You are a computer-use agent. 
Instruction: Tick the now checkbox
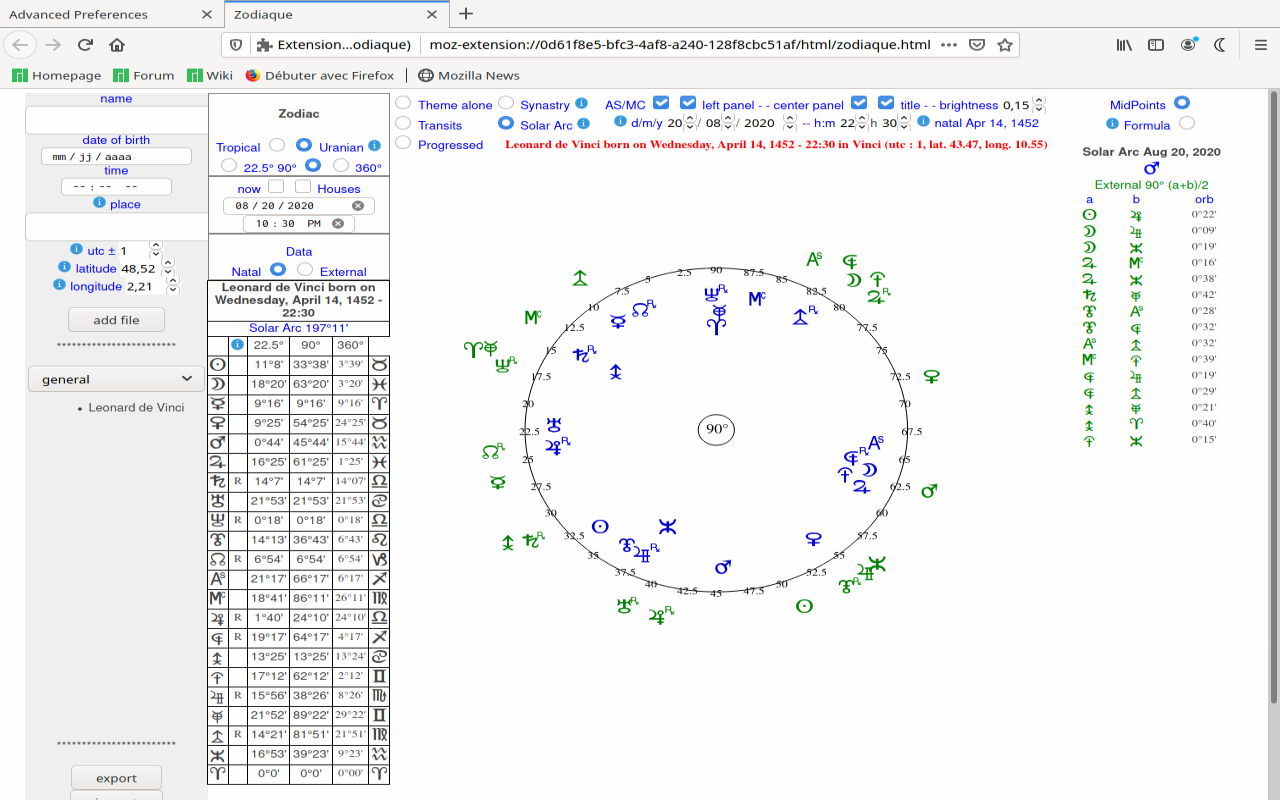(275, 186)
